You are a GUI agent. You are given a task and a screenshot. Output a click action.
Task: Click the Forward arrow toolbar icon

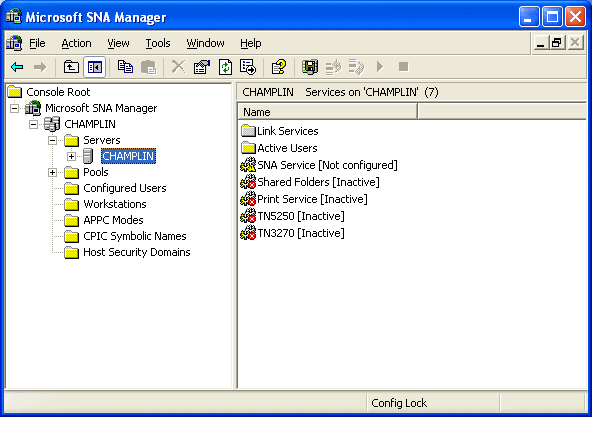click(x=40, y=68)
